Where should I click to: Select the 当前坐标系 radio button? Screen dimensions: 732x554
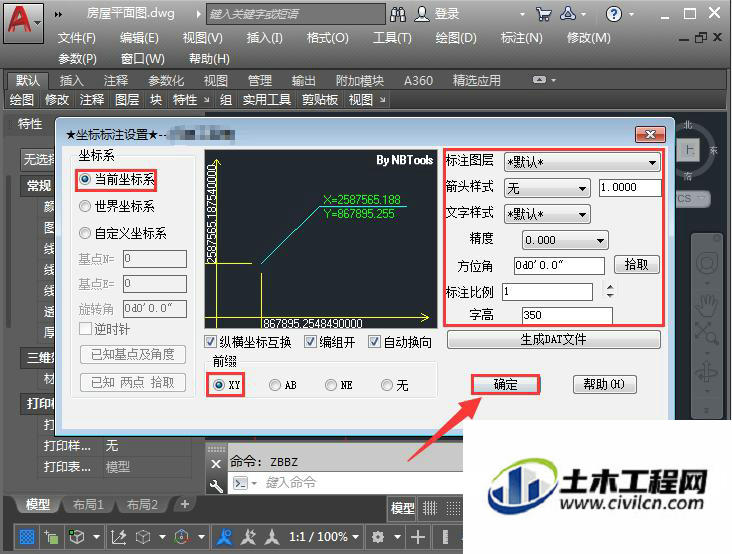84,179
